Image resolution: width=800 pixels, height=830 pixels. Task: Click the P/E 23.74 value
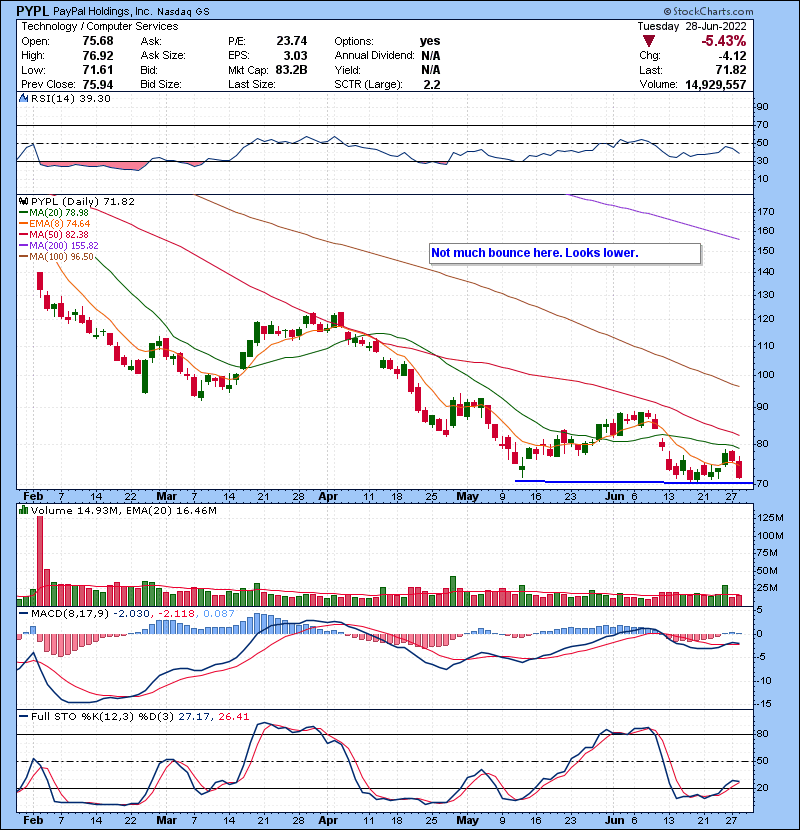[292, 41]
